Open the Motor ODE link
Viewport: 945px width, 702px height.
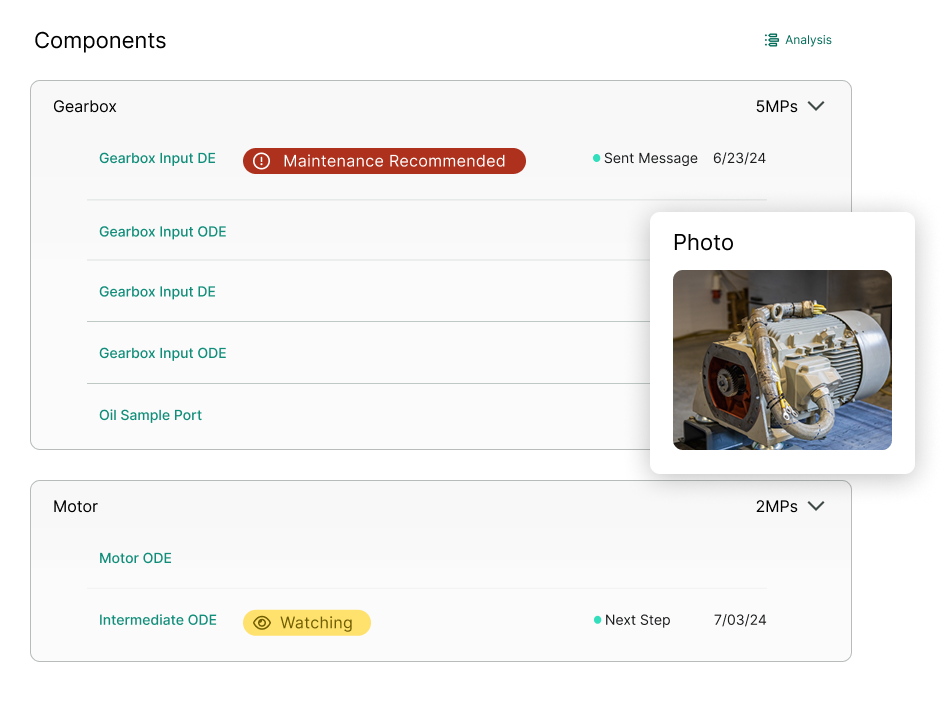click(x=135, y=558)
